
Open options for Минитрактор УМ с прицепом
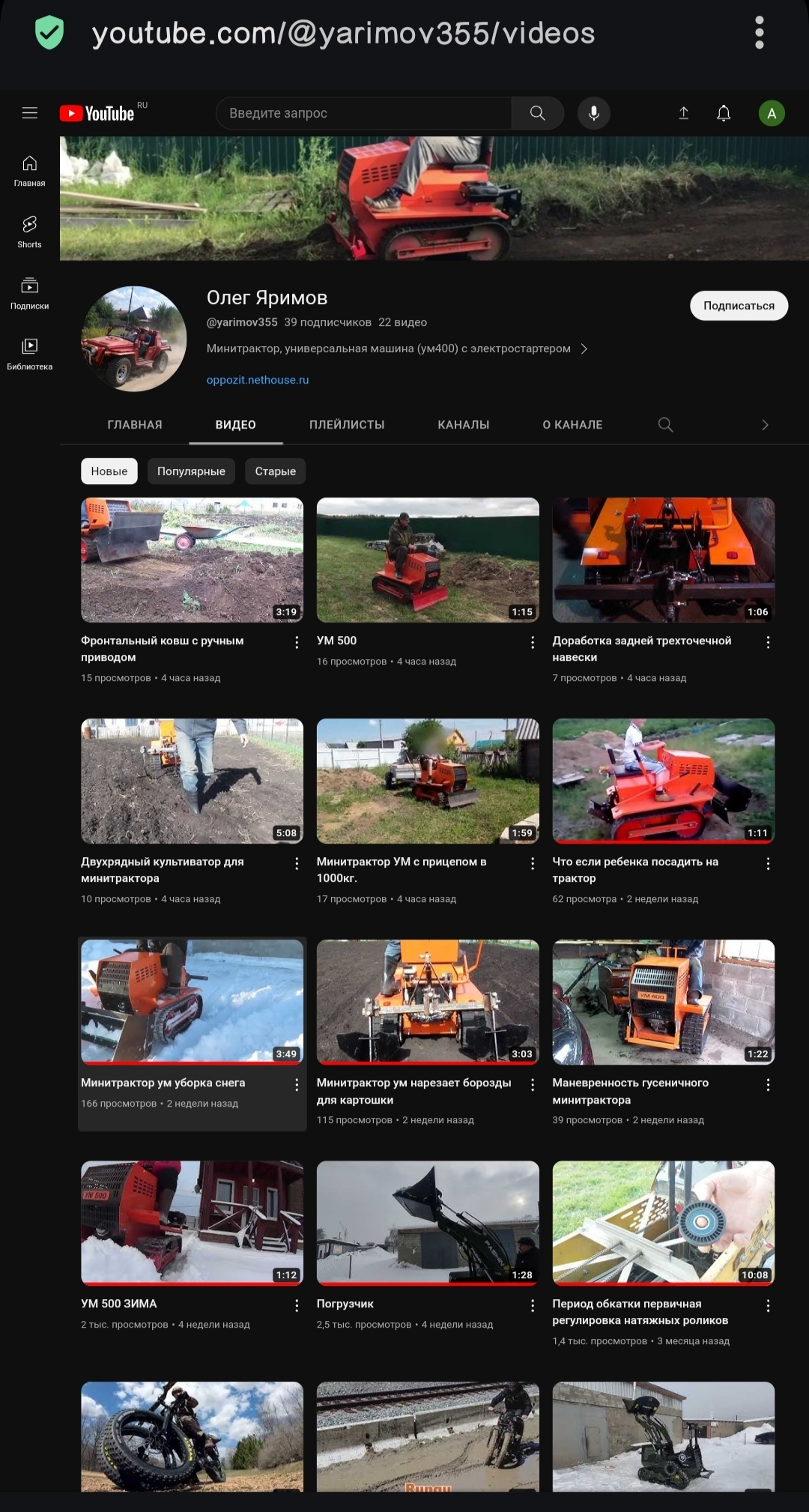(533, 863)
